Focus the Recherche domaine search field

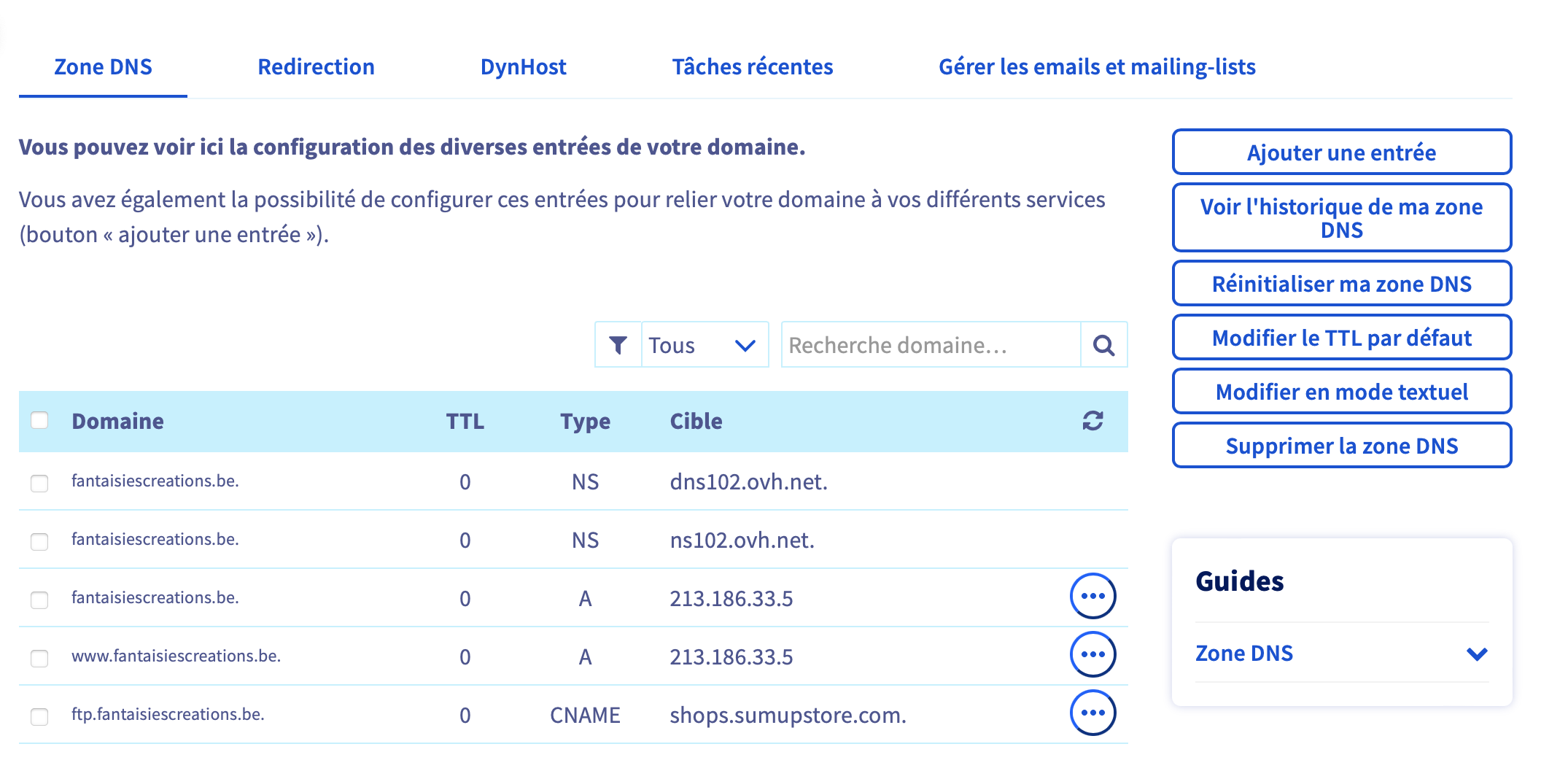point(931,345)
